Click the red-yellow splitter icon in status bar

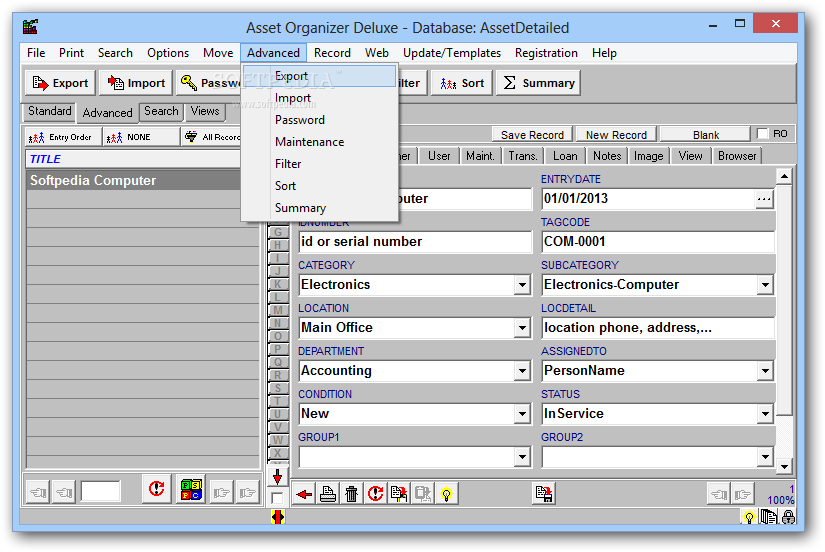click(278, 517)
